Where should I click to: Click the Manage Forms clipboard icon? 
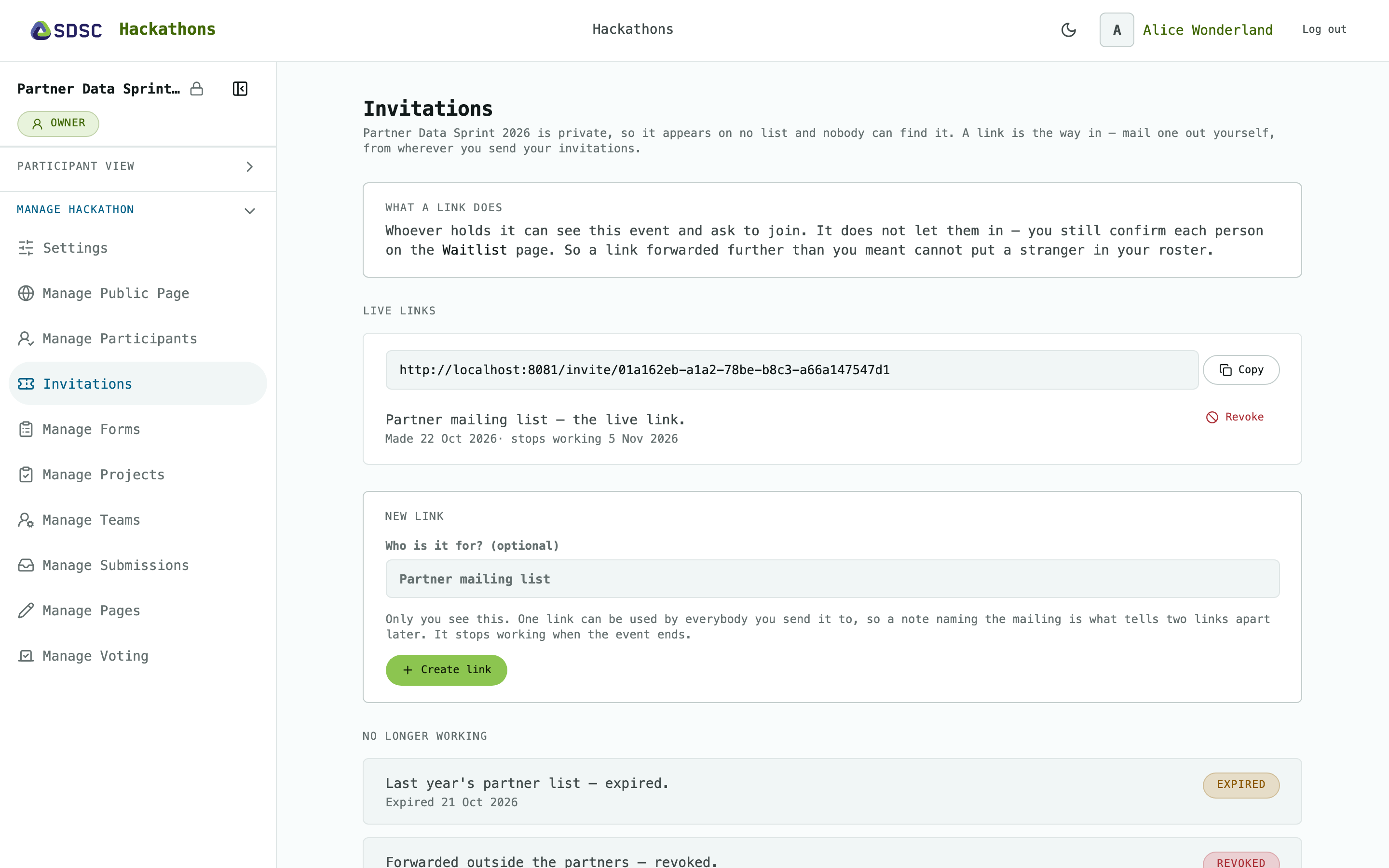point(26,429)
